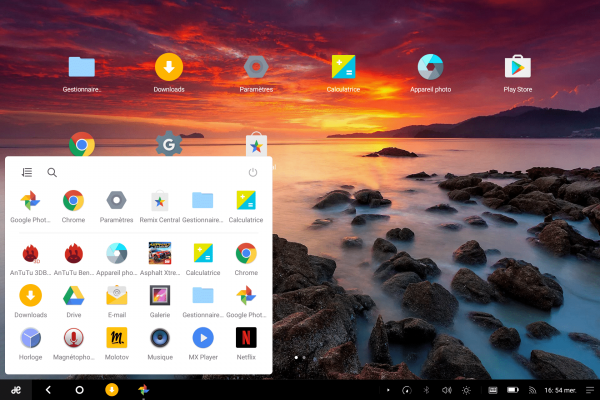The image size is (600, 400).
Task: Open Calculatrice next to Asphalt Xtreme
Action: pyautogui.click(x=203, y=253)
